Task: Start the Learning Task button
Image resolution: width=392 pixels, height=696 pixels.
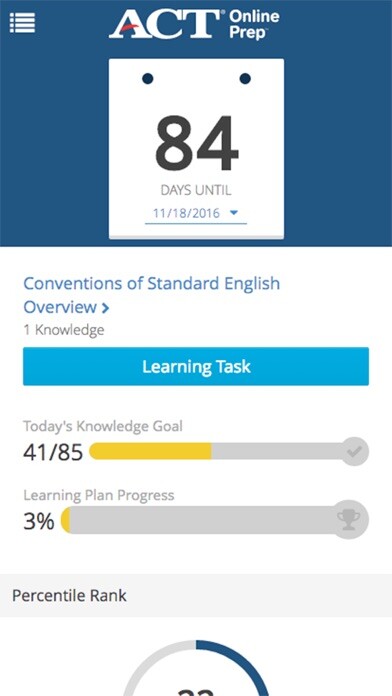Action: 196,366
